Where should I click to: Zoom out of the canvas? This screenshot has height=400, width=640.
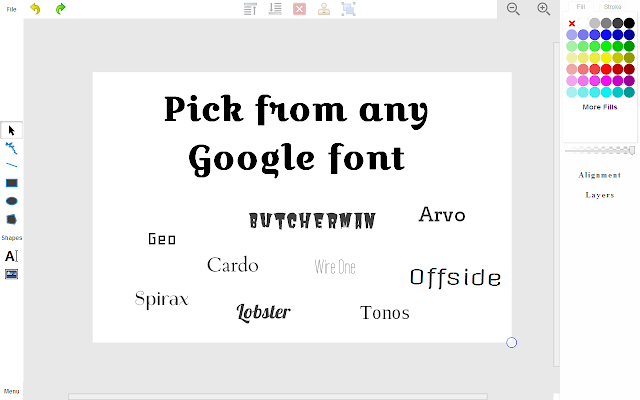(x=513, y=9)
